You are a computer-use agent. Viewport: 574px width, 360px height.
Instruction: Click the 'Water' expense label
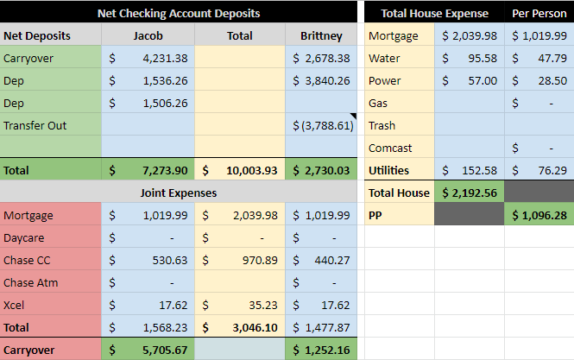[x=399, y=57]
